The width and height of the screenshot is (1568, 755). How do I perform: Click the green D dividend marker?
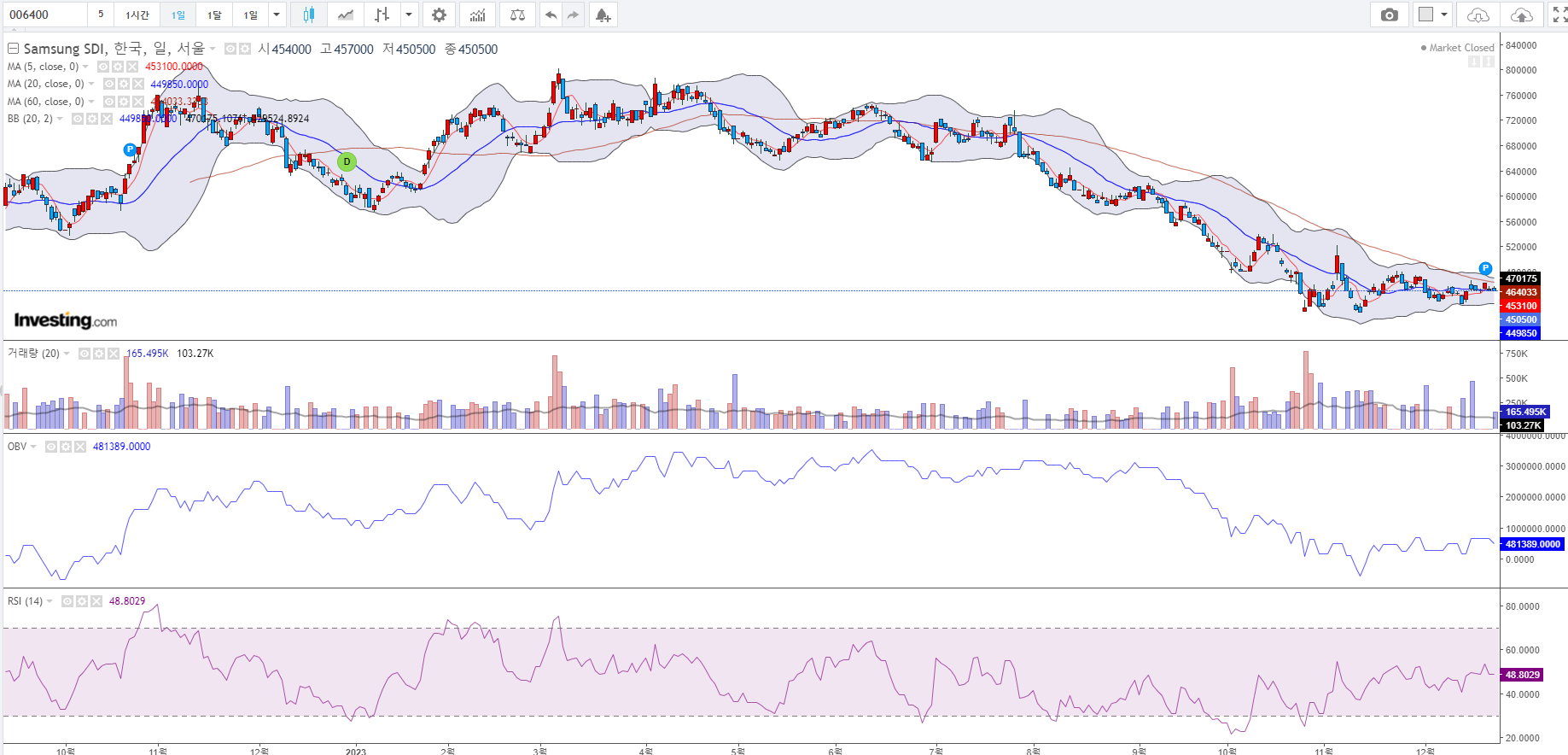click(347, 161)
